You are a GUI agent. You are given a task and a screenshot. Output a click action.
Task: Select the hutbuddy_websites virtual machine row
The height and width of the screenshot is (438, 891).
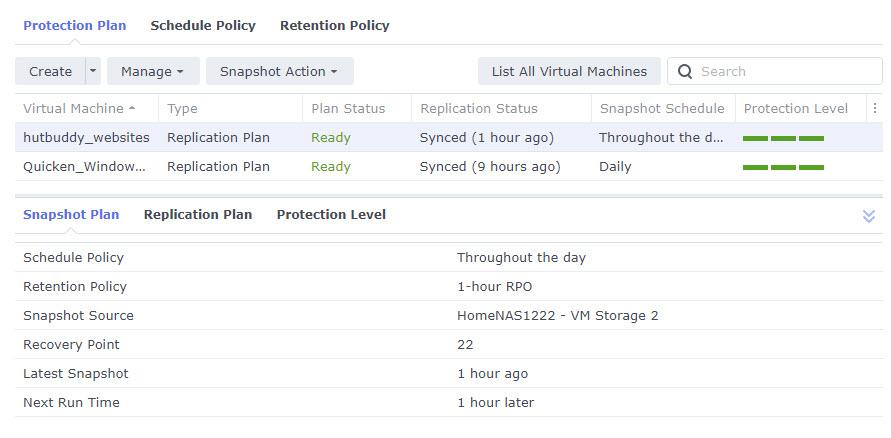(x=449, y=137)
